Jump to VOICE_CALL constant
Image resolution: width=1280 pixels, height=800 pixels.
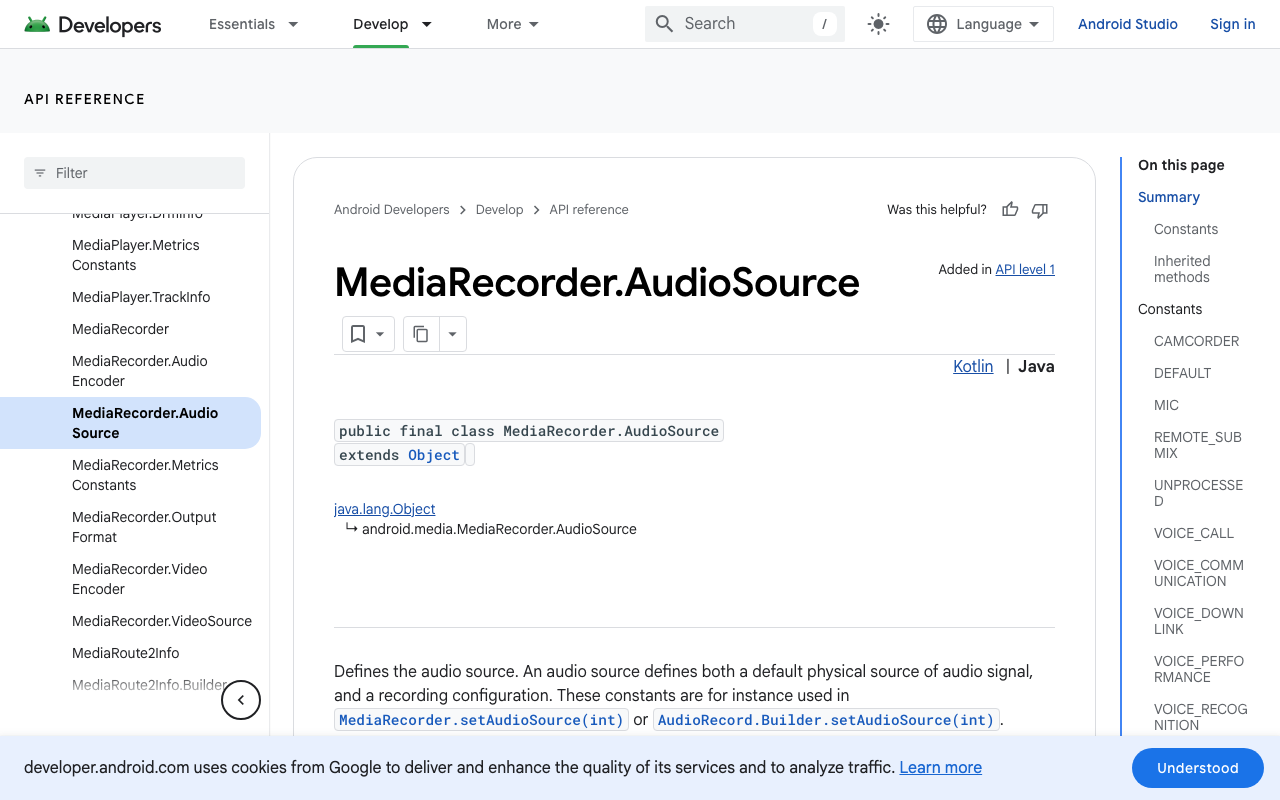pos(1194,533)
